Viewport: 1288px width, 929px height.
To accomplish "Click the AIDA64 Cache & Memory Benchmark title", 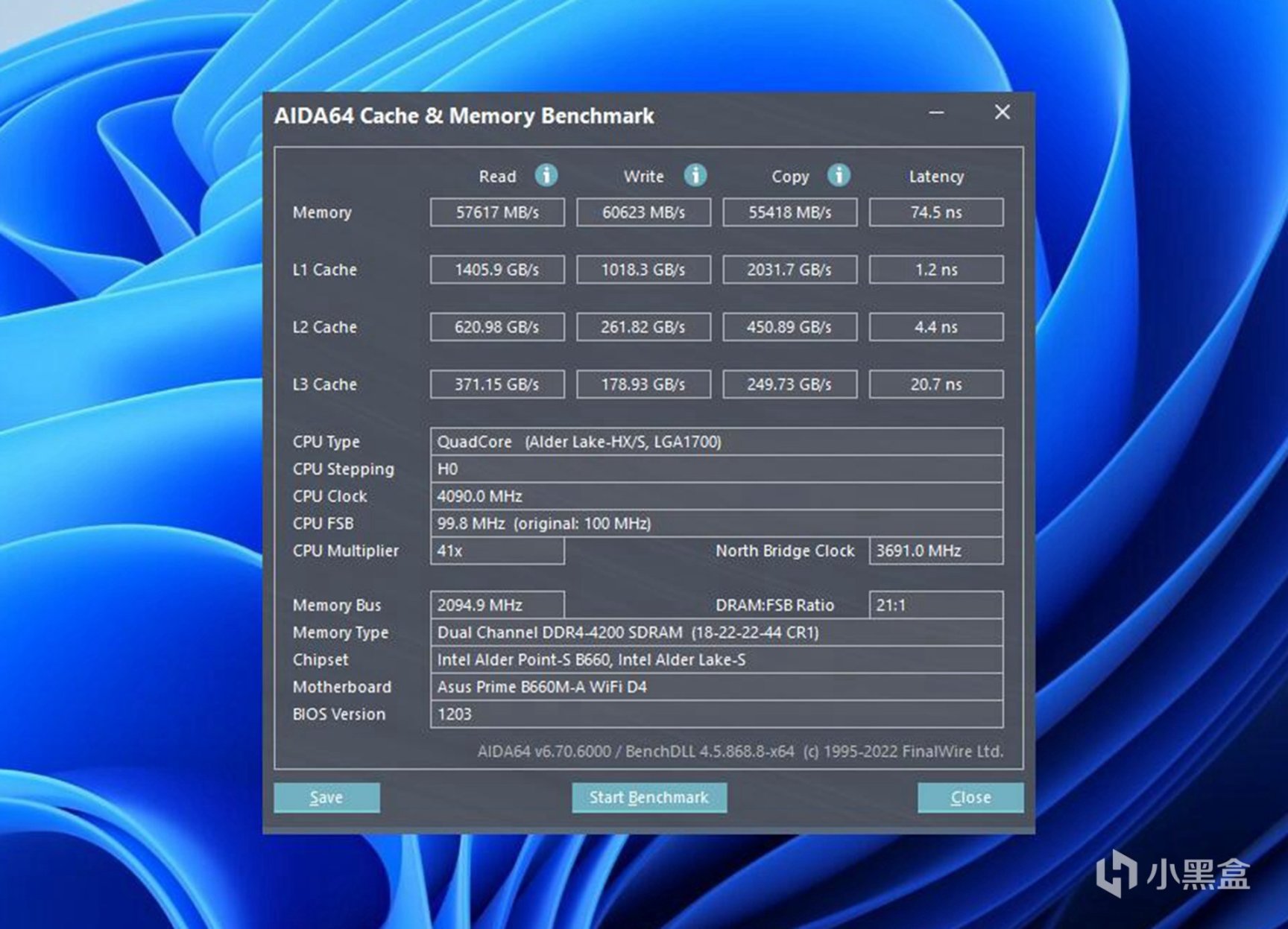I will [x=464, y=116].
